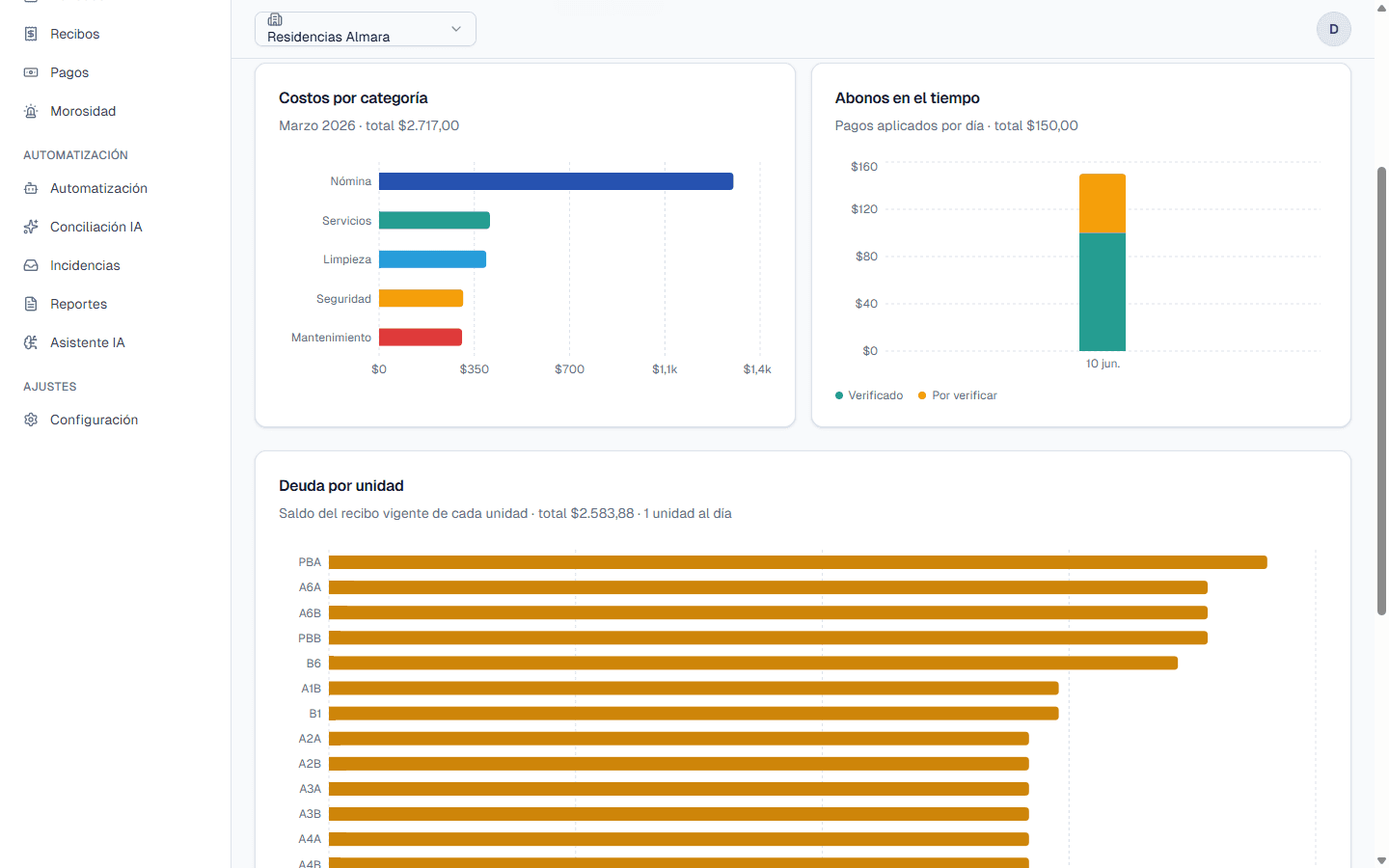Click the Morosidad siren icon

tap(31, 111)
